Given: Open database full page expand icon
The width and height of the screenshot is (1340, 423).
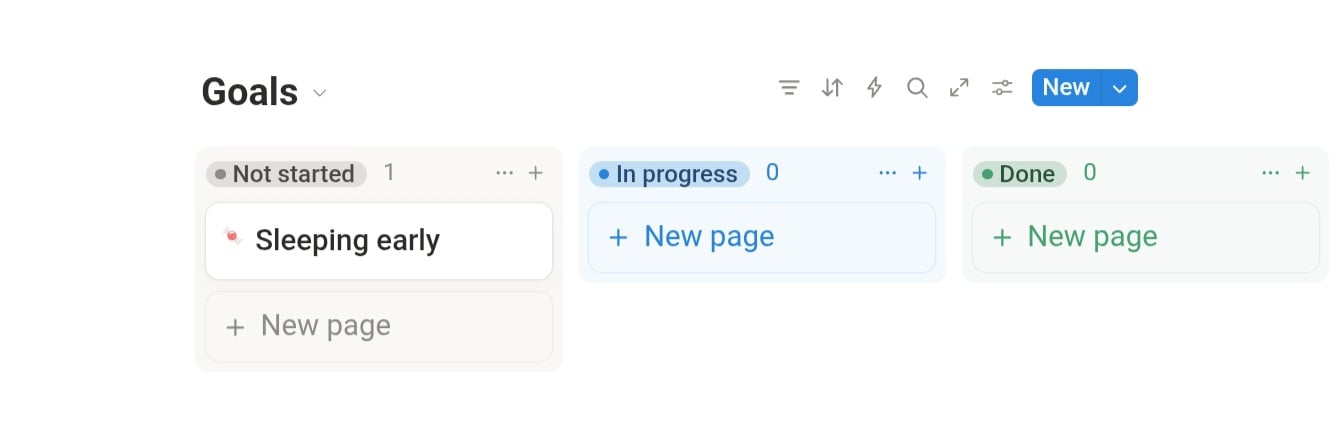Looking at the screenshot, I should (x=959, y=88).
